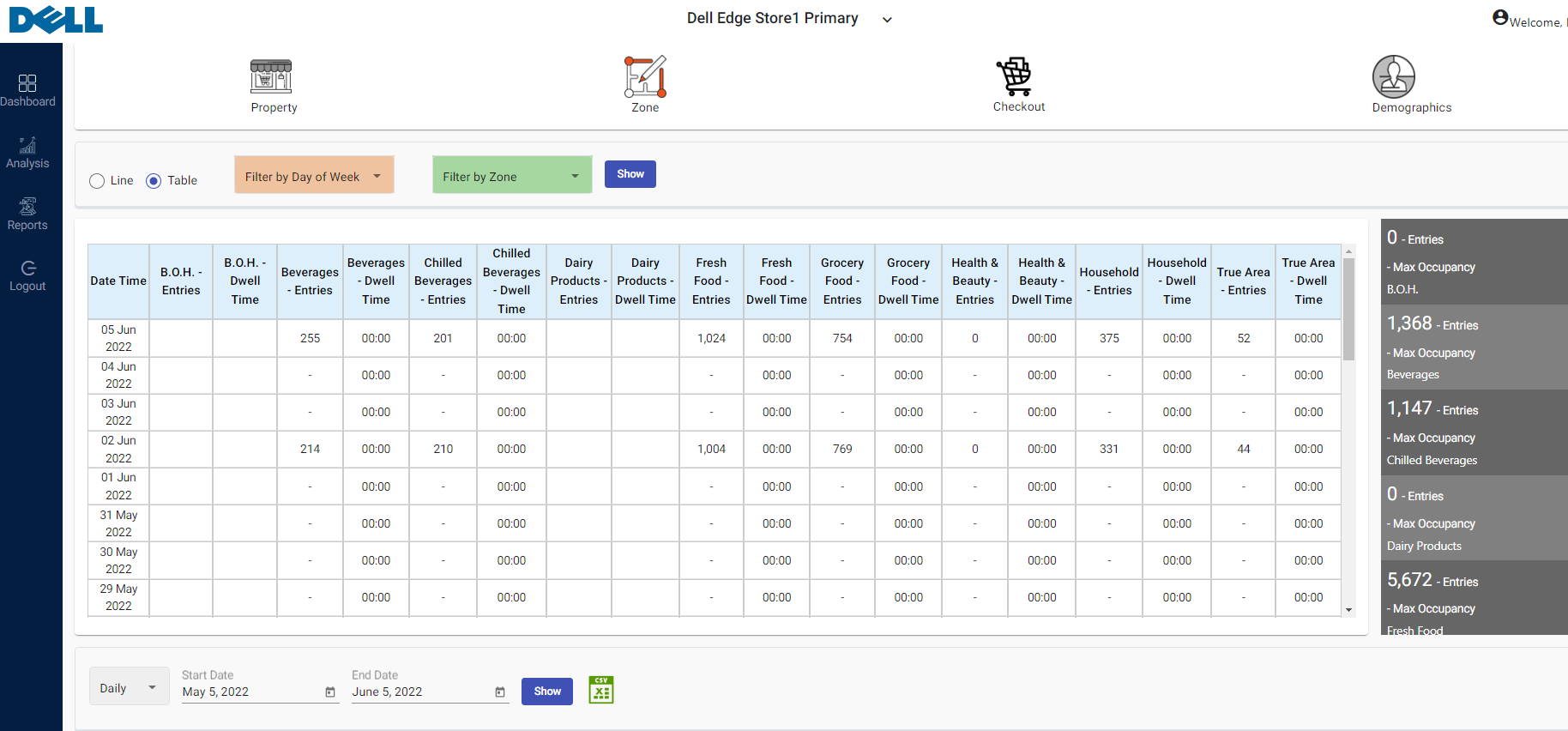Open End Date calendar picker icon
Screen dimensions: 1568x731
[x=500, y=692]
